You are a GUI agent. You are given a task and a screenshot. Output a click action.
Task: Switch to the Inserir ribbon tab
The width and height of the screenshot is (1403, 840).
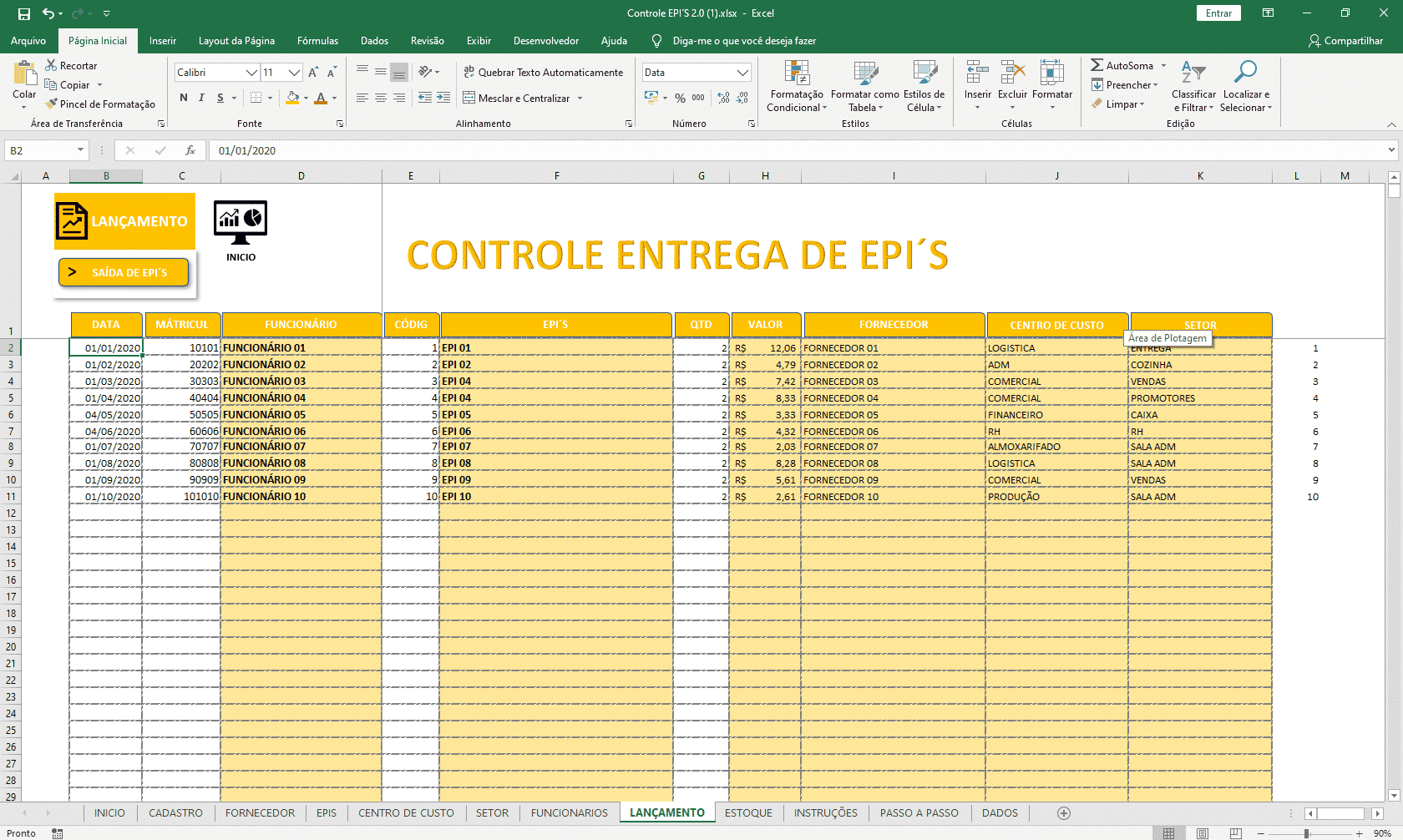[x=163, y=41]
